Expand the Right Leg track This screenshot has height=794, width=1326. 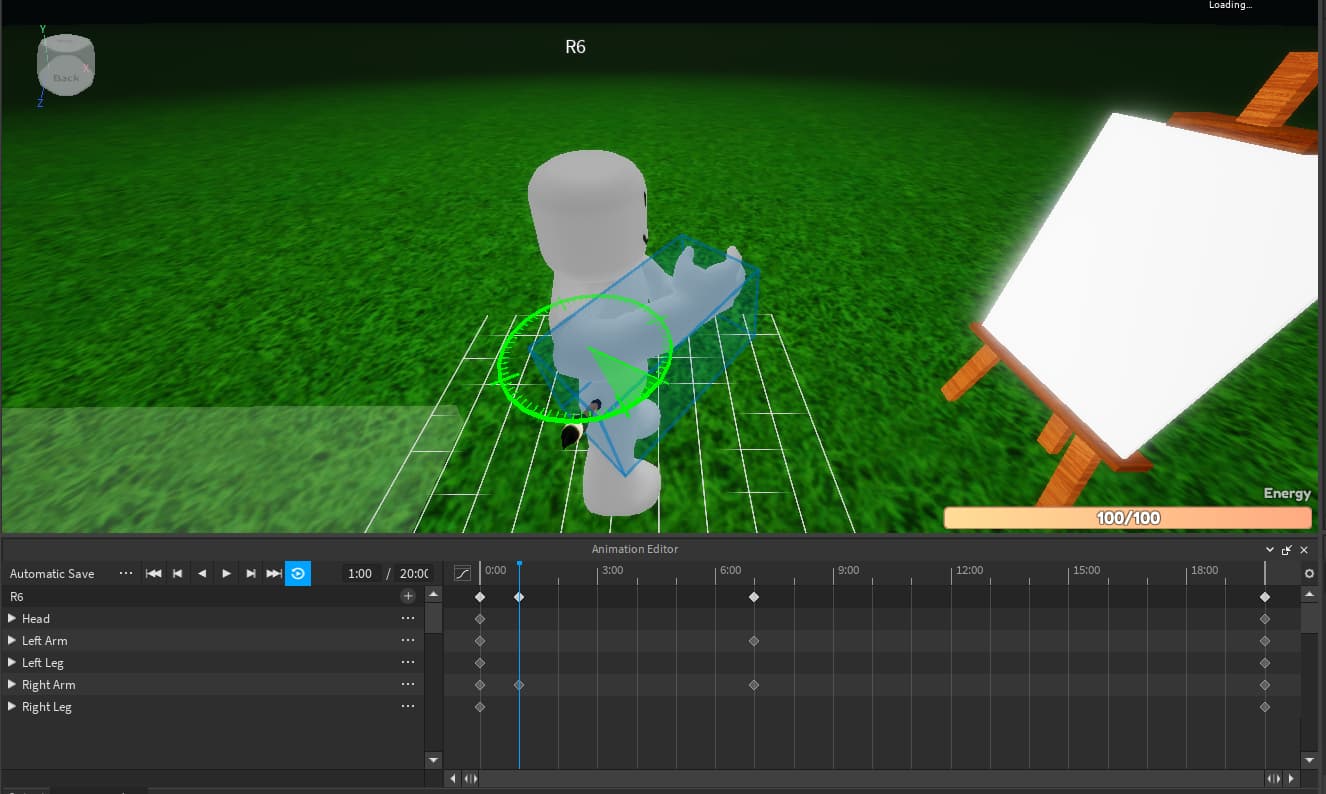[12, 706]
